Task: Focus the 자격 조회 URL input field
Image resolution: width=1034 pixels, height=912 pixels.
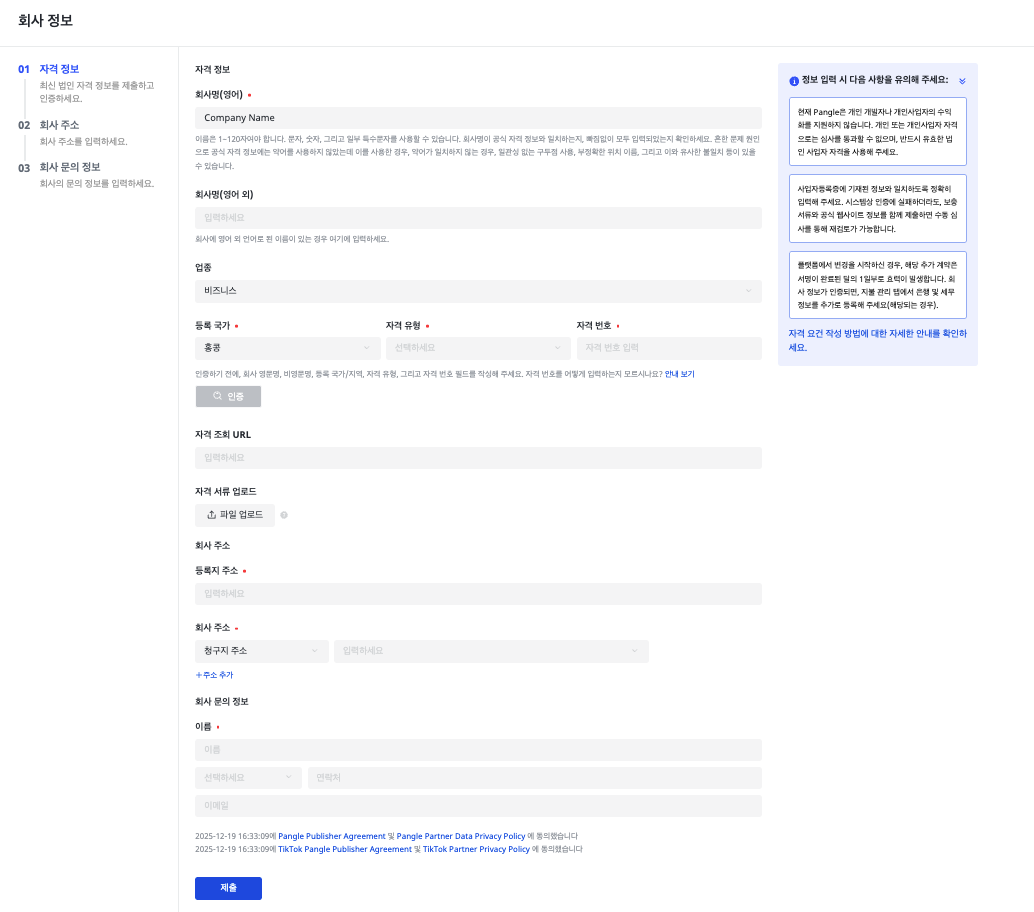Action: [x=477, y=458]
